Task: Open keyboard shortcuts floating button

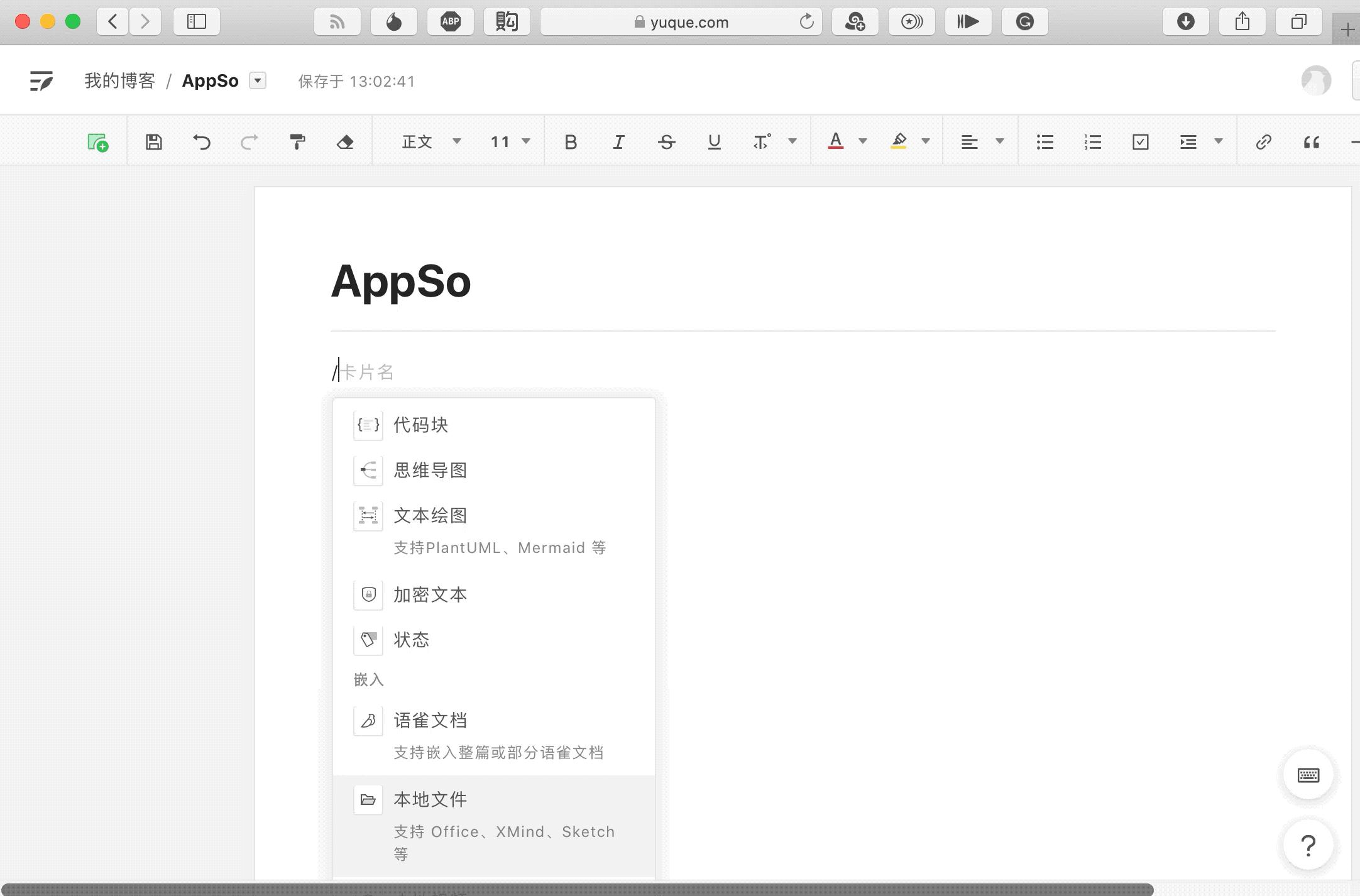Action: pyautogui.click(x=1308, y=775)
